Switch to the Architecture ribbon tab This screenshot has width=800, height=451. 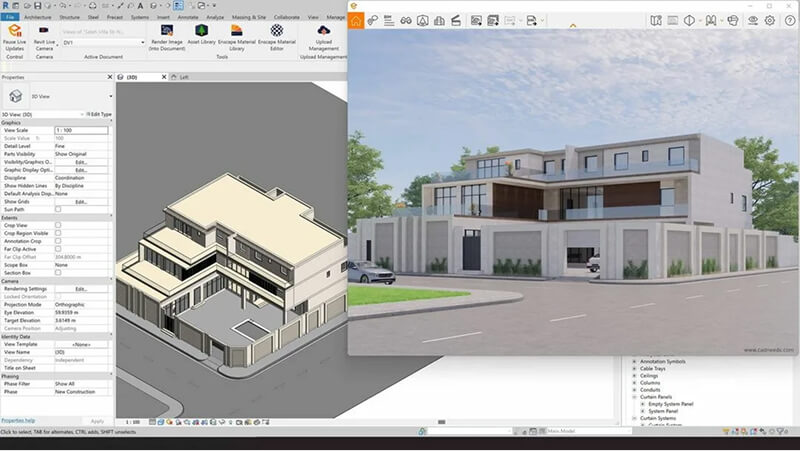(38, 17)
